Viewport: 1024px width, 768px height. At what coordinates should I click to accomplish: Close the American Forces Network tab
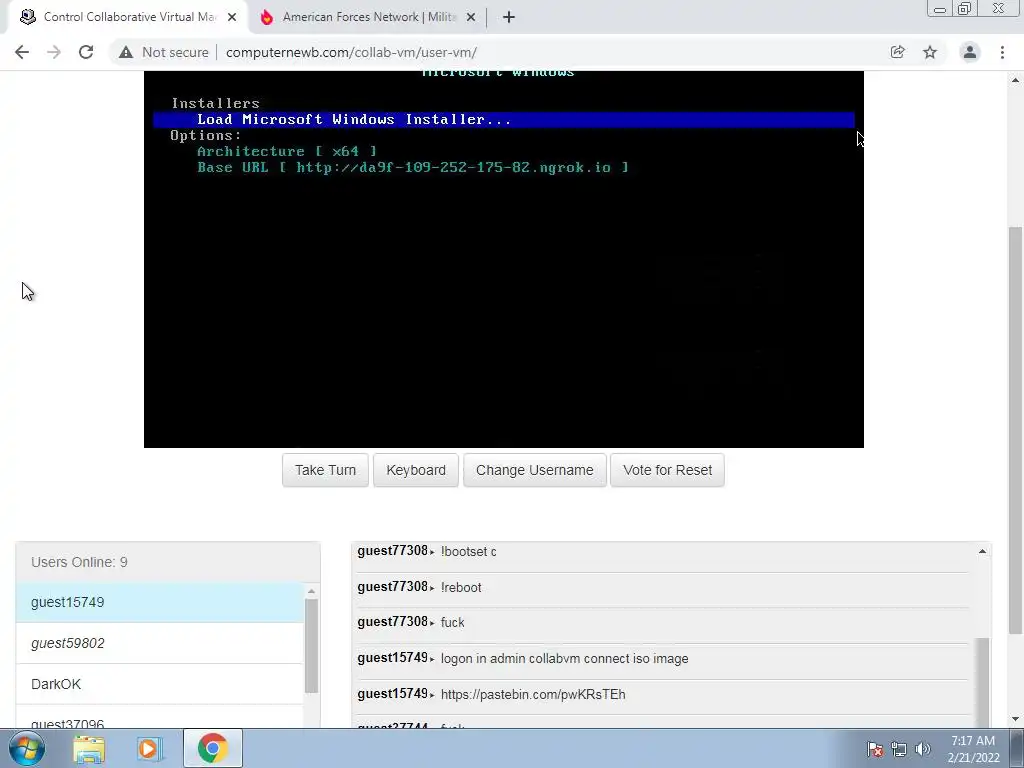pyautogui.click(x=471, y=17)
